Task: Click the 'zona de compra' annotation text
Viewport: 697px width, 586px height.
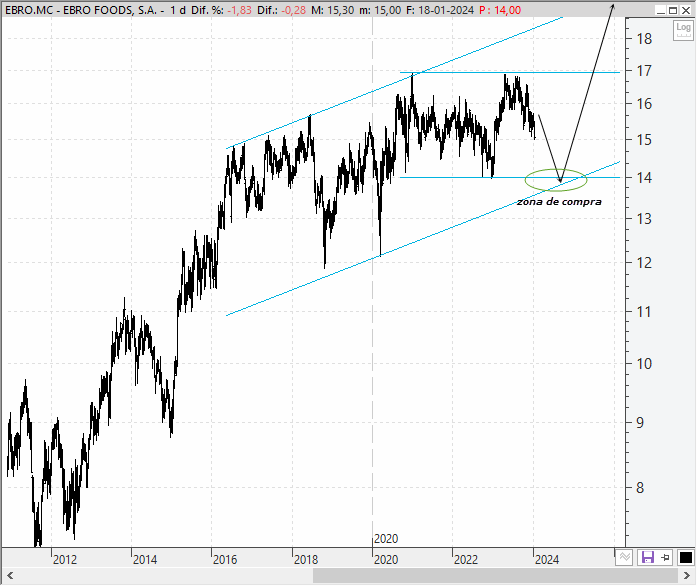Action: pos(559,202)
